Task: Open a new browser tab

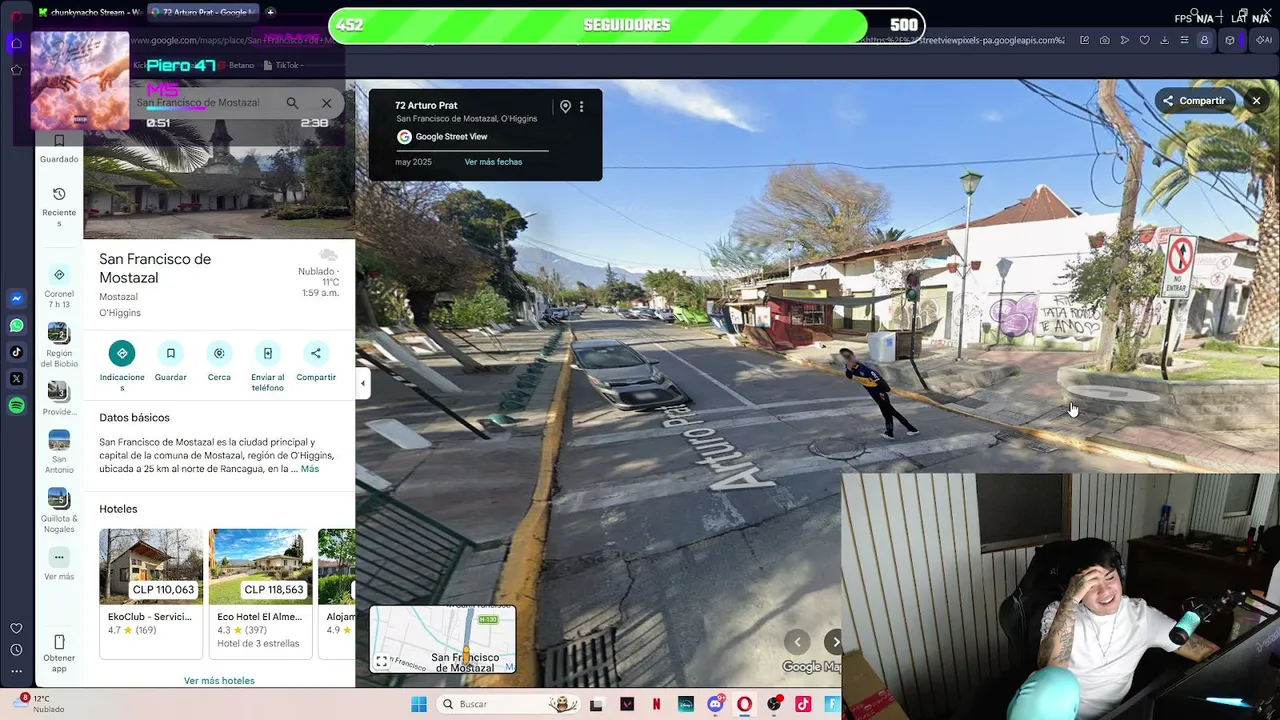Action: [x=270, y=13]
